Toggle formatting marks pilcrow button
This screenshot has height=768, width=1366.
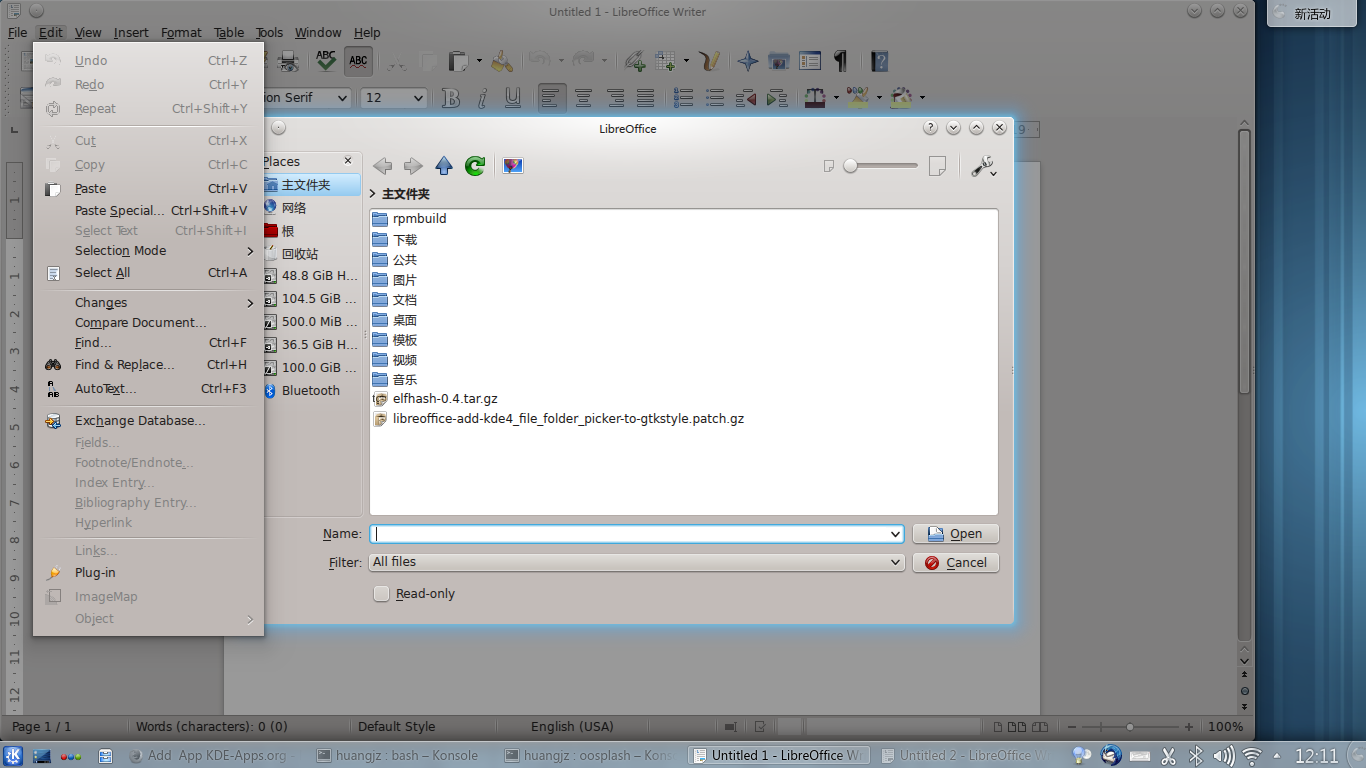[x=841, y=61]
